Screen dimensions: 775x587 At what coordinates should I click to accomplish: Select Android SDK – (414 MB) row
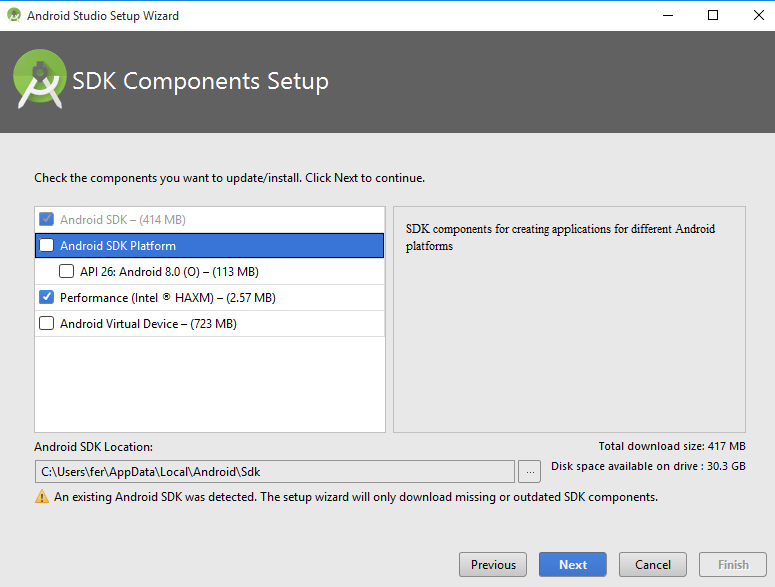click(x=210, y=219)
